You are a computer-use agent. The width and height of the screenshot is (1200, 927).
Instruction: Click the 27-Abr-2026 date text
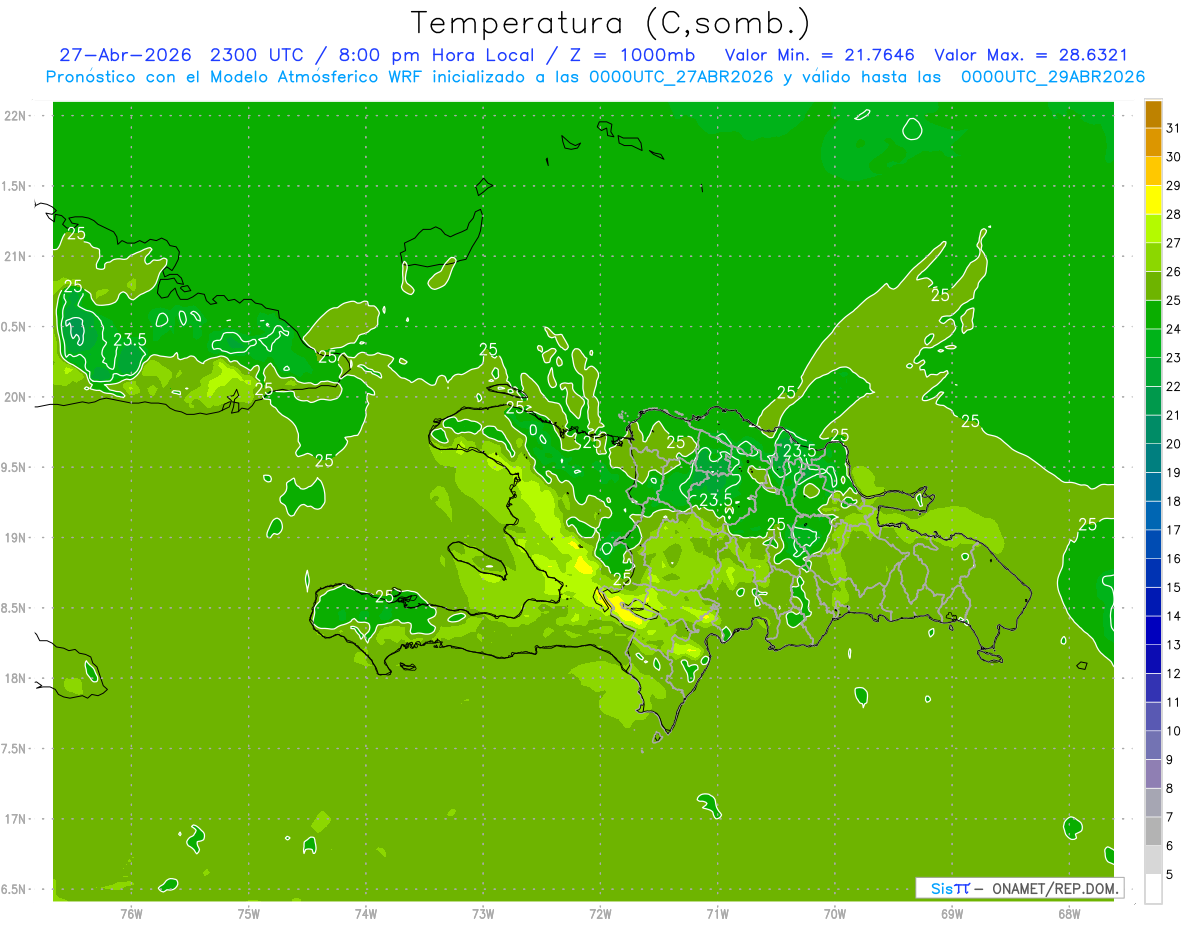(120, 55)
